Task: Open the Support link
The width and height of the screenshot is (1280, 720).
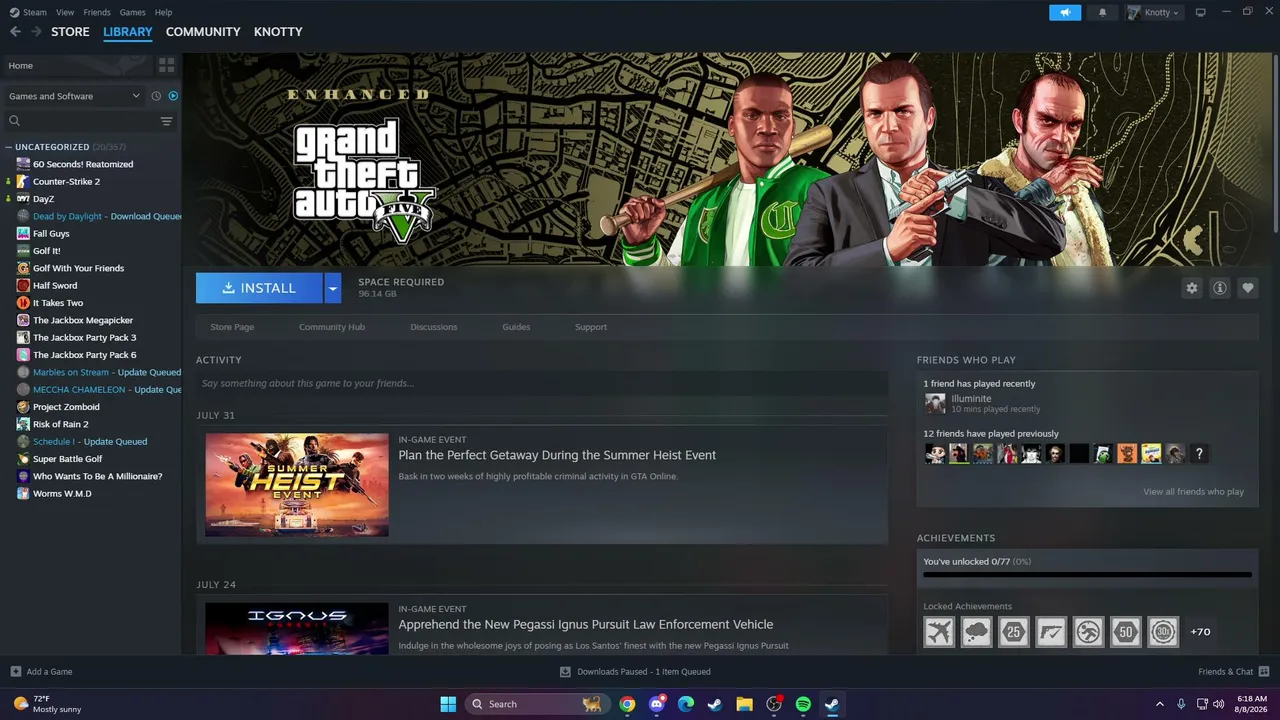Action: (591, 327)
